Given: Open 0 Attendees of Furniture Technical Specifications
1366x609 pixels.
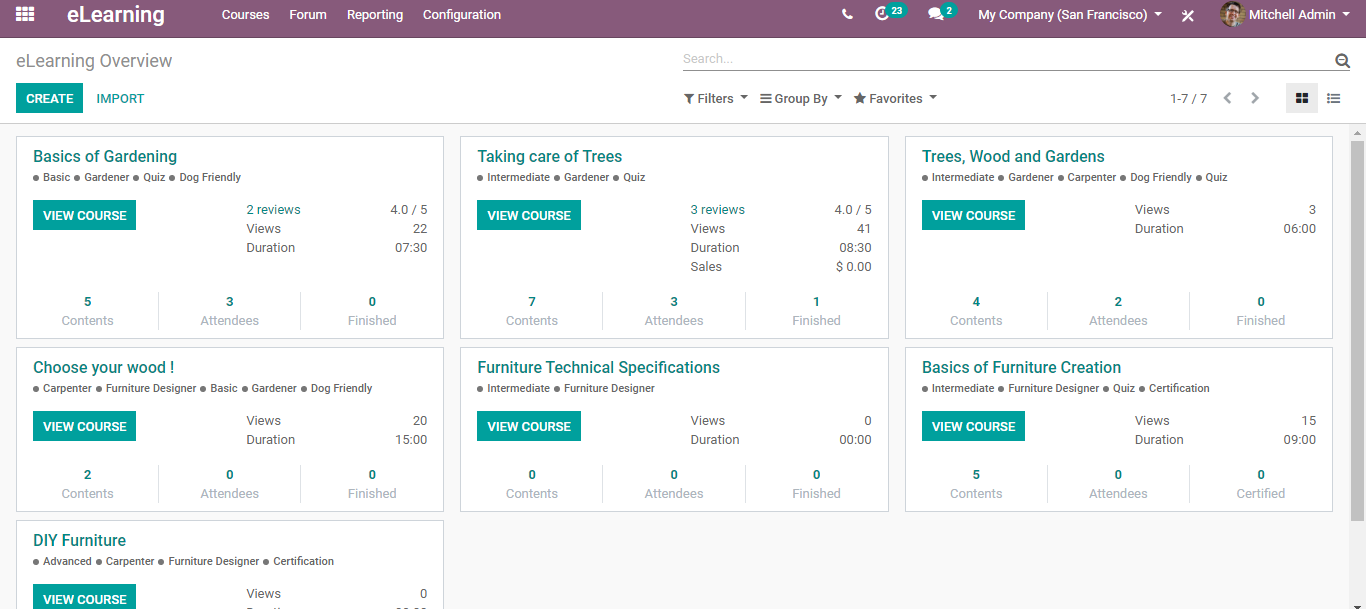Looking at the screenshot, I should pyautogui.click(x=674, y=484).
